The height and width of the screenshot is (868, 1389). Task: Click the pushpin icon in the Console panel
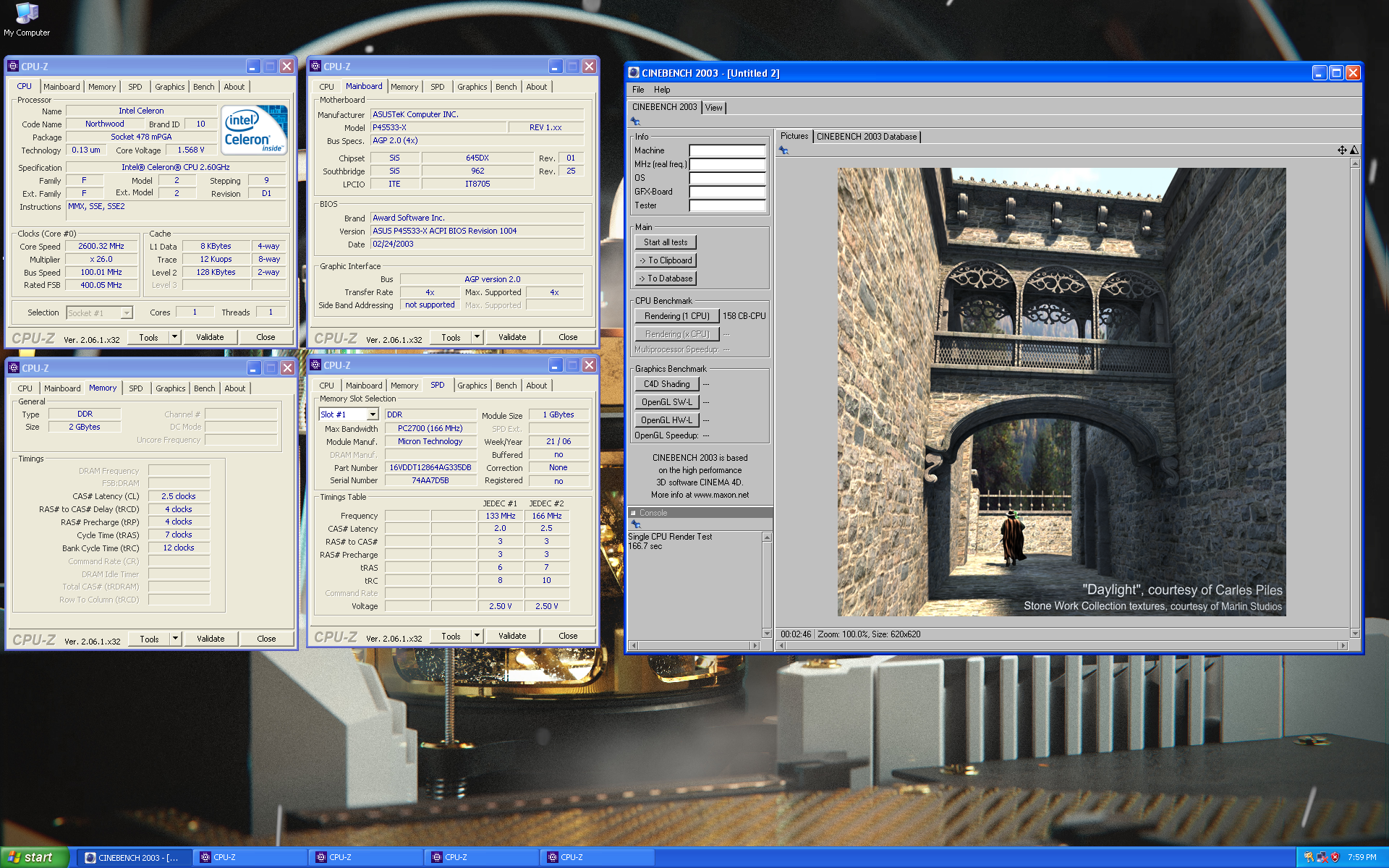point(636,524)
